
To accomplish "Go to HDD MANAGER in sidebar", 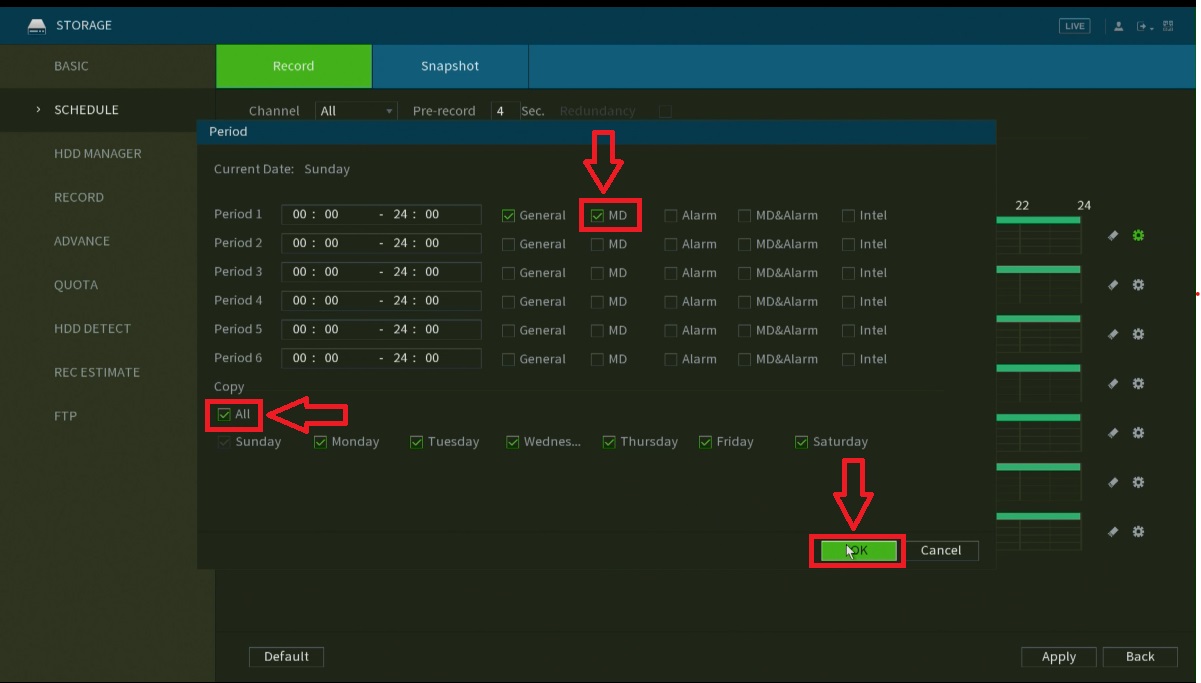I will [x=98, y=154].
